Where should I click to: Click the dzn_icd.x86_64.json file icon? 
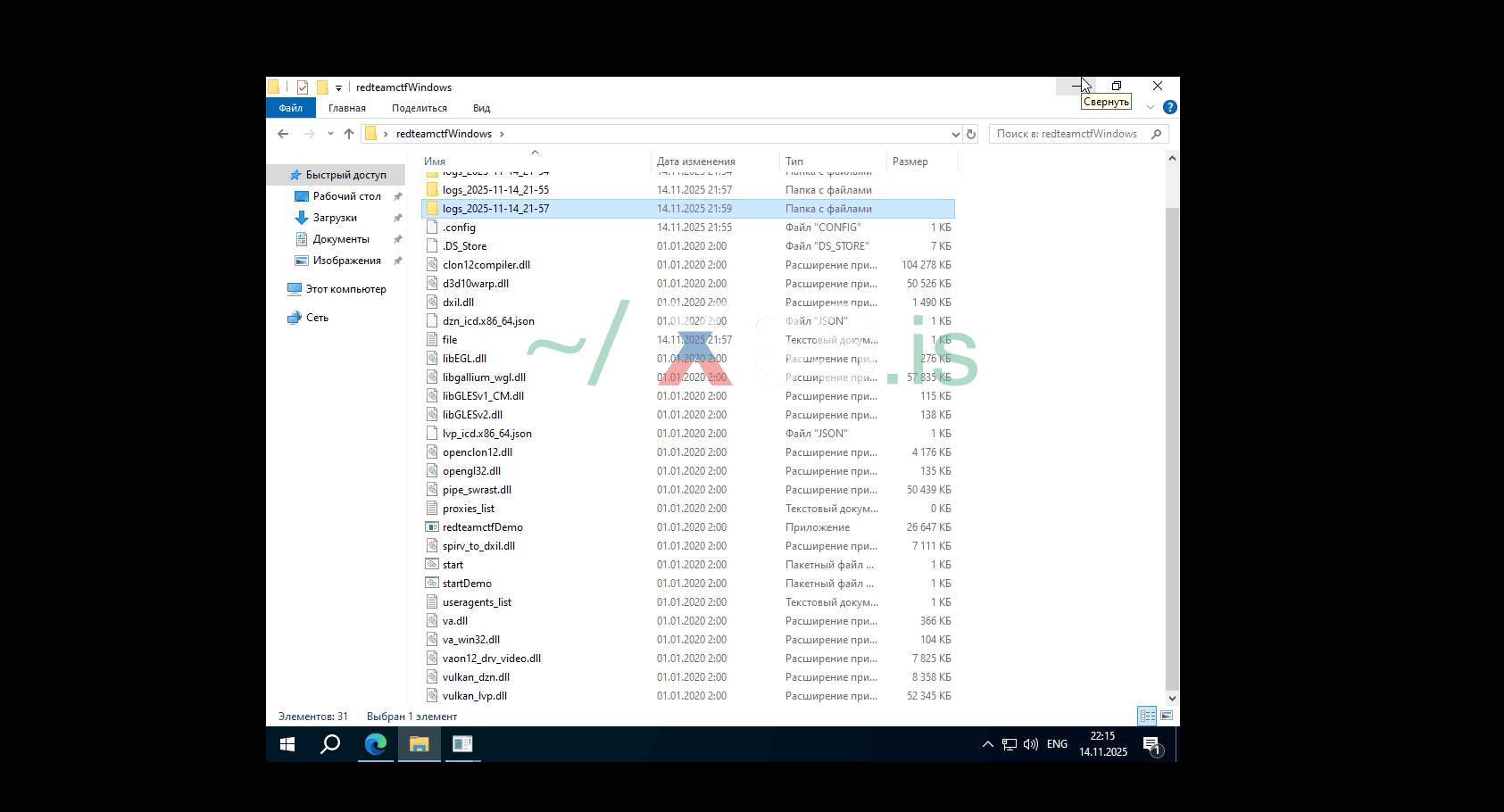[433, 321]
